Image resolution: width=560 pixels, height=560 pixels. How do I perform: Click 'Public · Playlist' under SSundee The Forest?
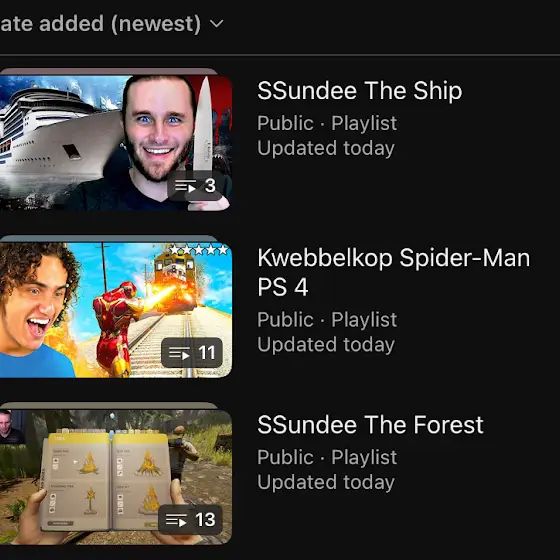[x=327, y=458]
